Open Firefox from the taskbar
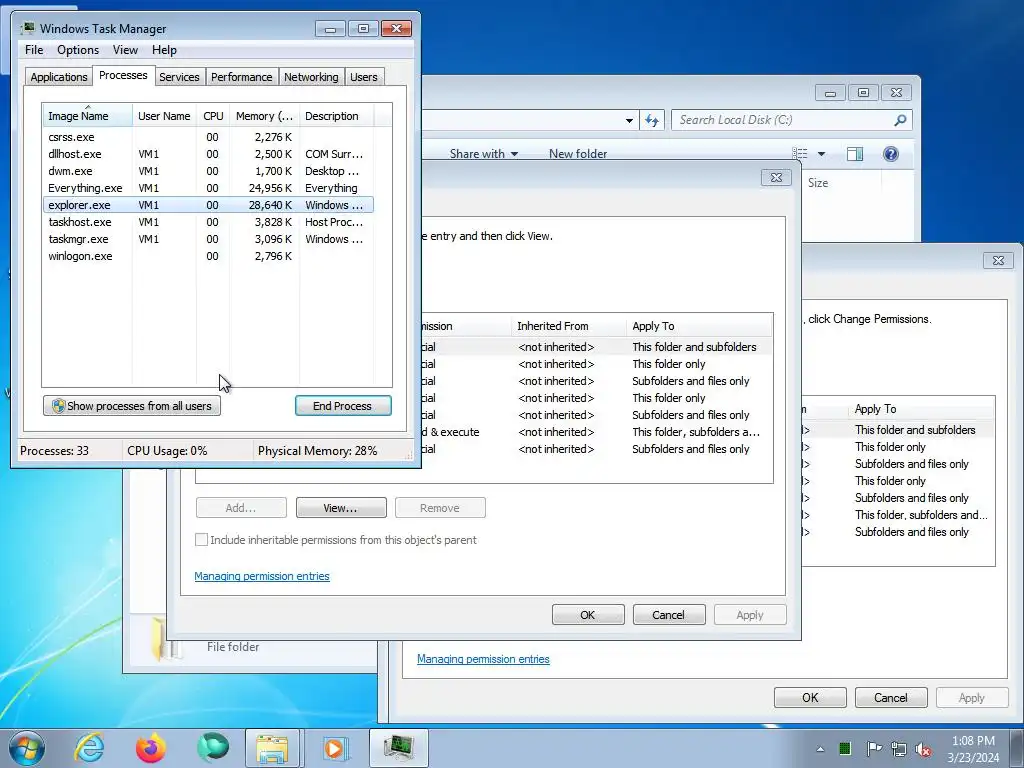Screen dimensions: 1024x768 point(150,748)
